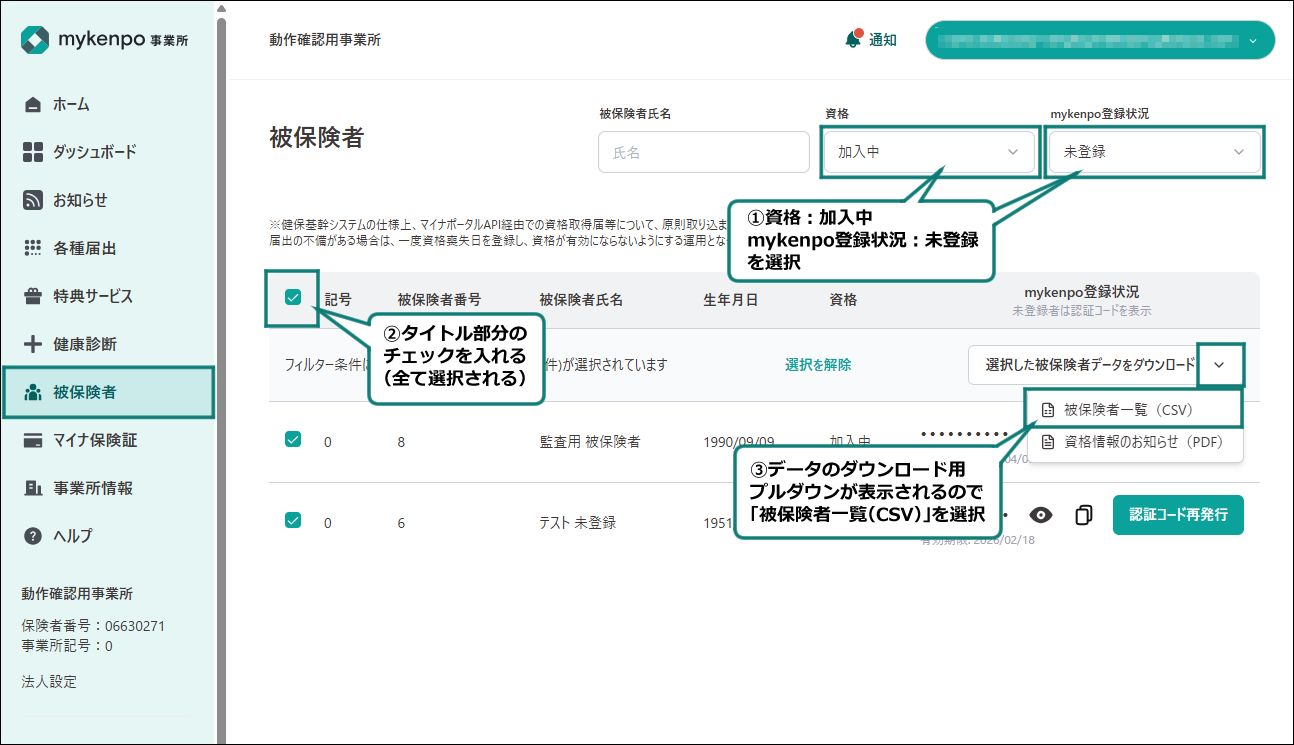Expand the download button's chevron arrow

[1219, 365]
